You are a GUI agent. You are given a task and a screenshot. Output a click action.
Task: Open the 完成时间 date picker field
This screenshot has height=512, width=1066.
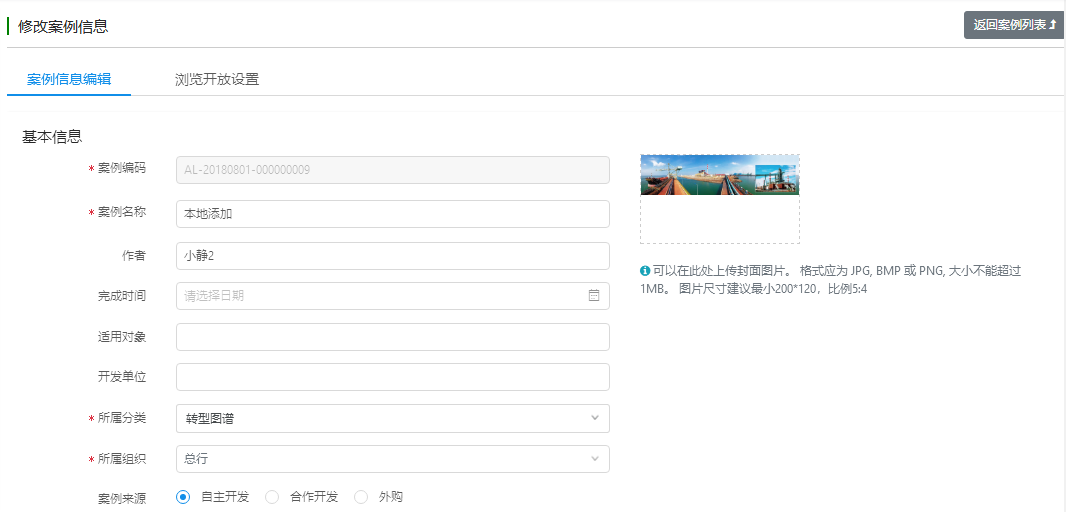coord(380,296)
